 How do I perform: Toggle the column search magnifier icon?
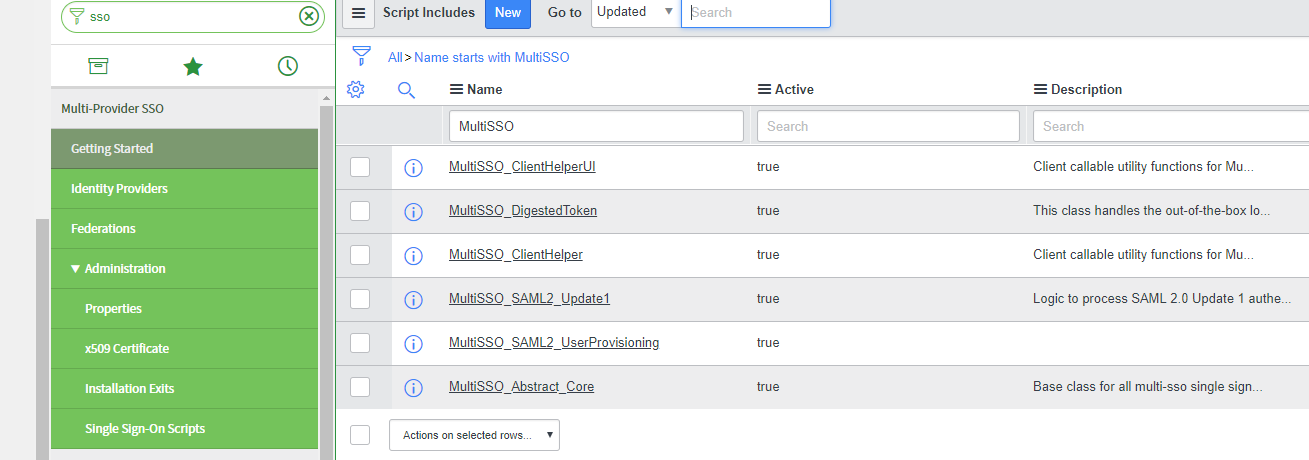406,89
